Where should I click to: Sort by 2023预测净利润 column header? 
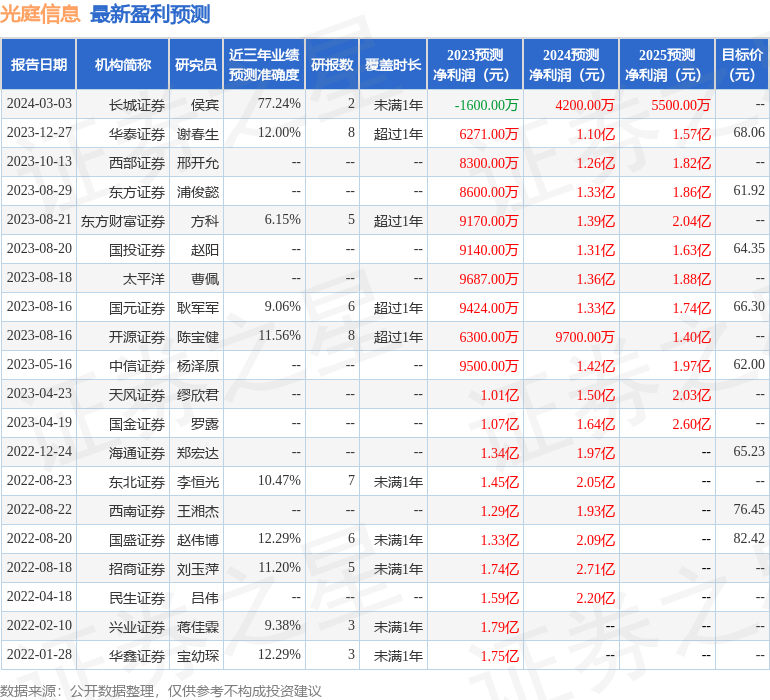[x=475, y=65]
